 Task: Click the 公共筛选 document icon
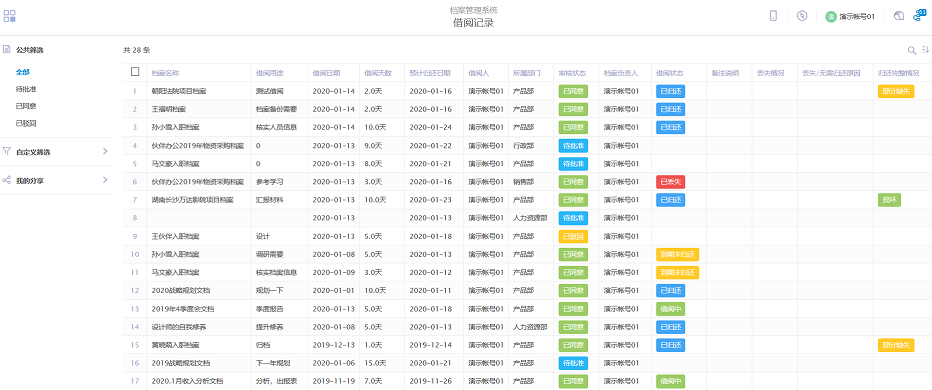[x=7, y=50]
